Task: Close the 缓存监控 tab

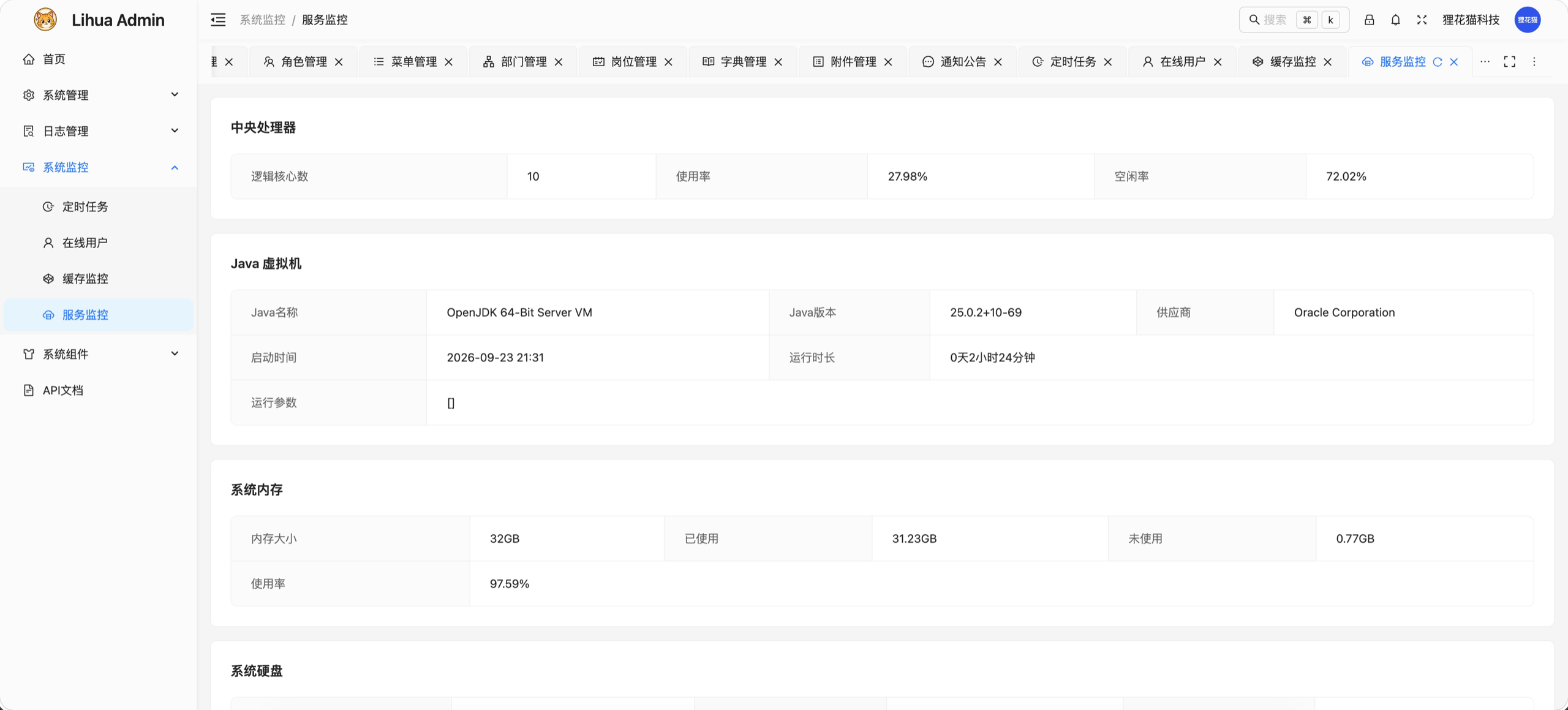Action: pyautogui.click(x=1328, y=62)
